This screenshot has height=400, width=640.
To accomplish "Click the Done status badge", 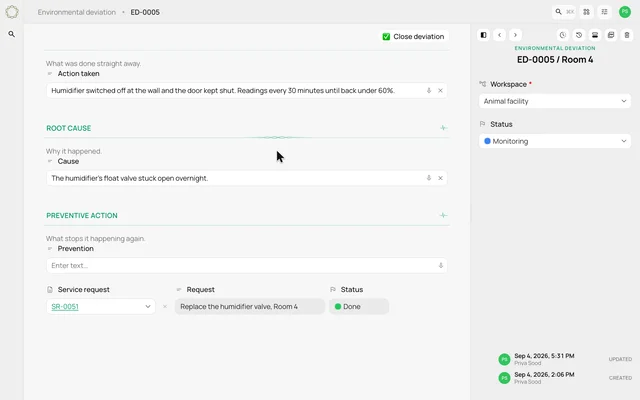I will coord(359,307).
